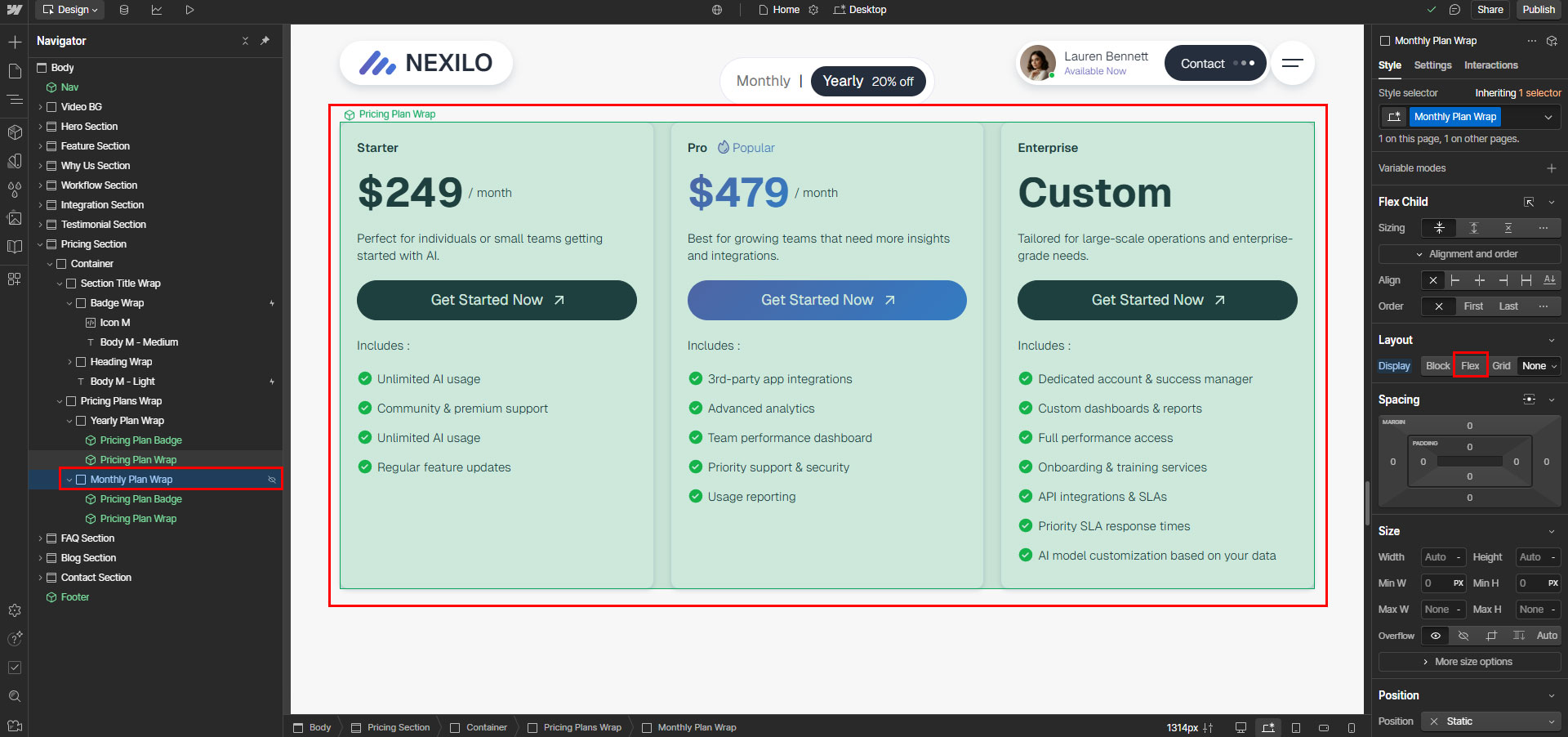Click the Contact button on canvas
Viewport: 1568px width, 737px height.
1215,63
